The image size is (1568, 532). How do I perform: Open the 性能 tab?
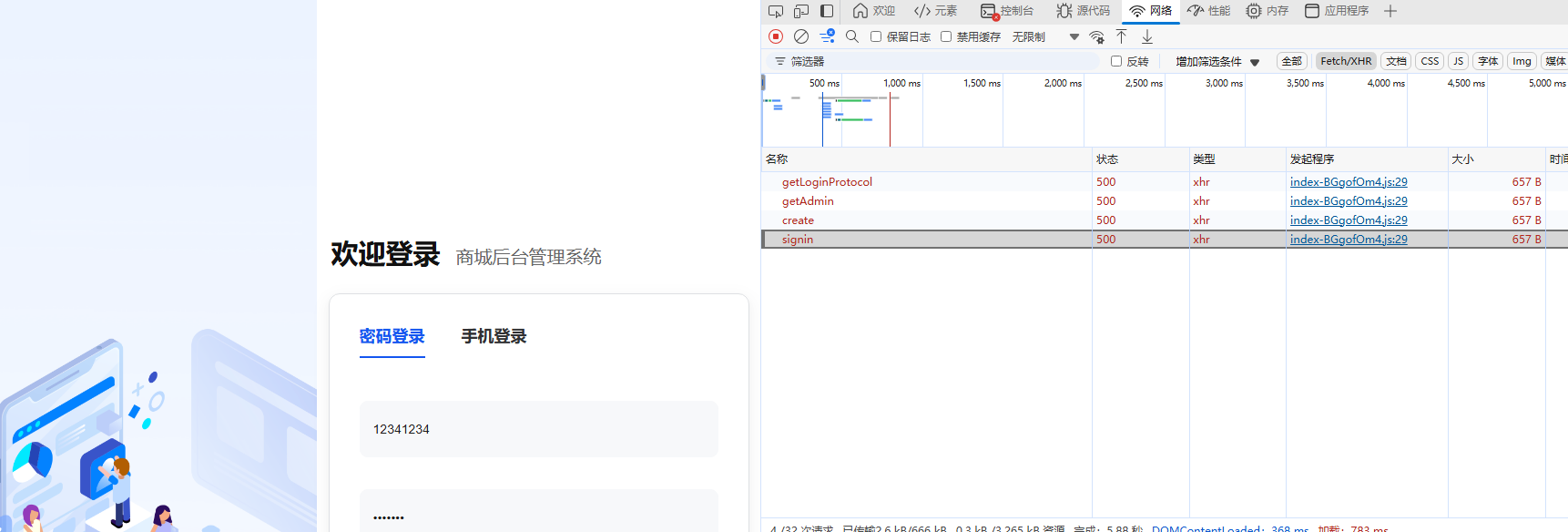[x=1209, y=11]
